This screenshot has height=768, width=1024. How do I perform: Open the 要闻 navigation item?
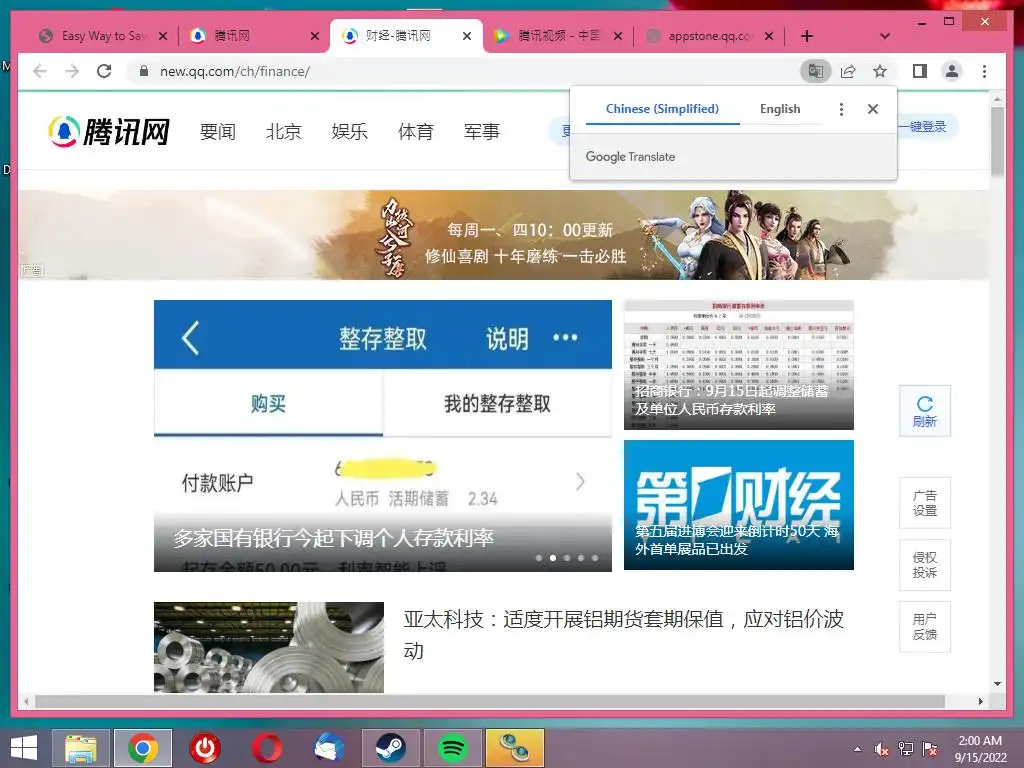click(x=217, y=131)
